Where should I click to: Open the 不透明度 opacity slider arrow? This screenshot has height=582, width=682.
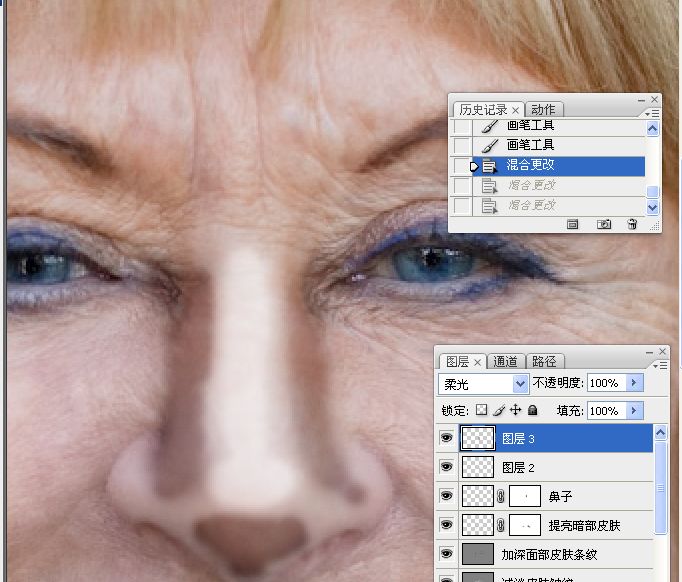(634, 383)
